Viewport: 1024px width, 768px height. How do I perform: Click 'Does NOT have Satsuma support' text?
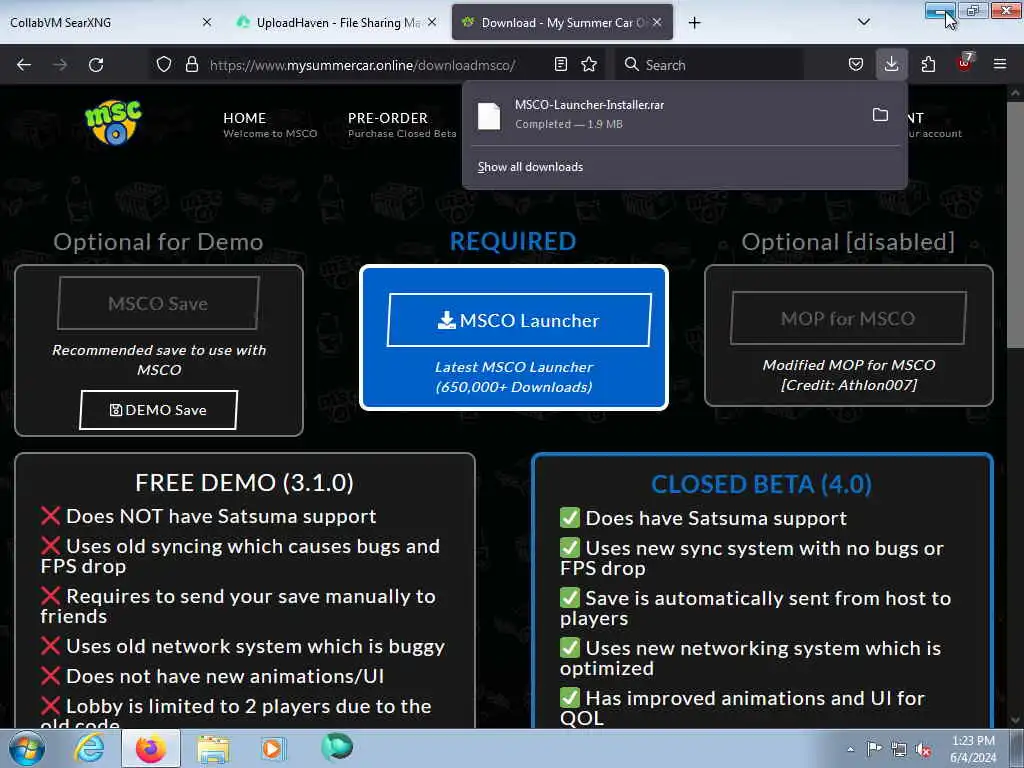tap(221, 517)
